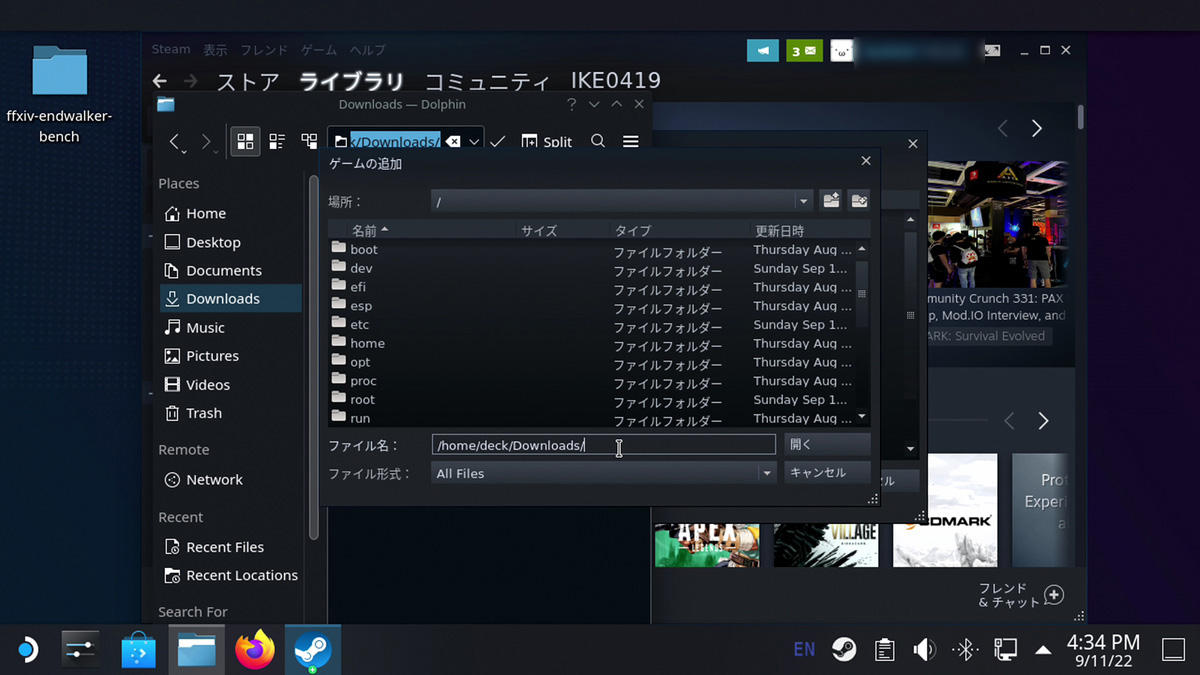Screen dimensions: 1200x675
Task: Click the file name input field
Action: tap(604, 445)
